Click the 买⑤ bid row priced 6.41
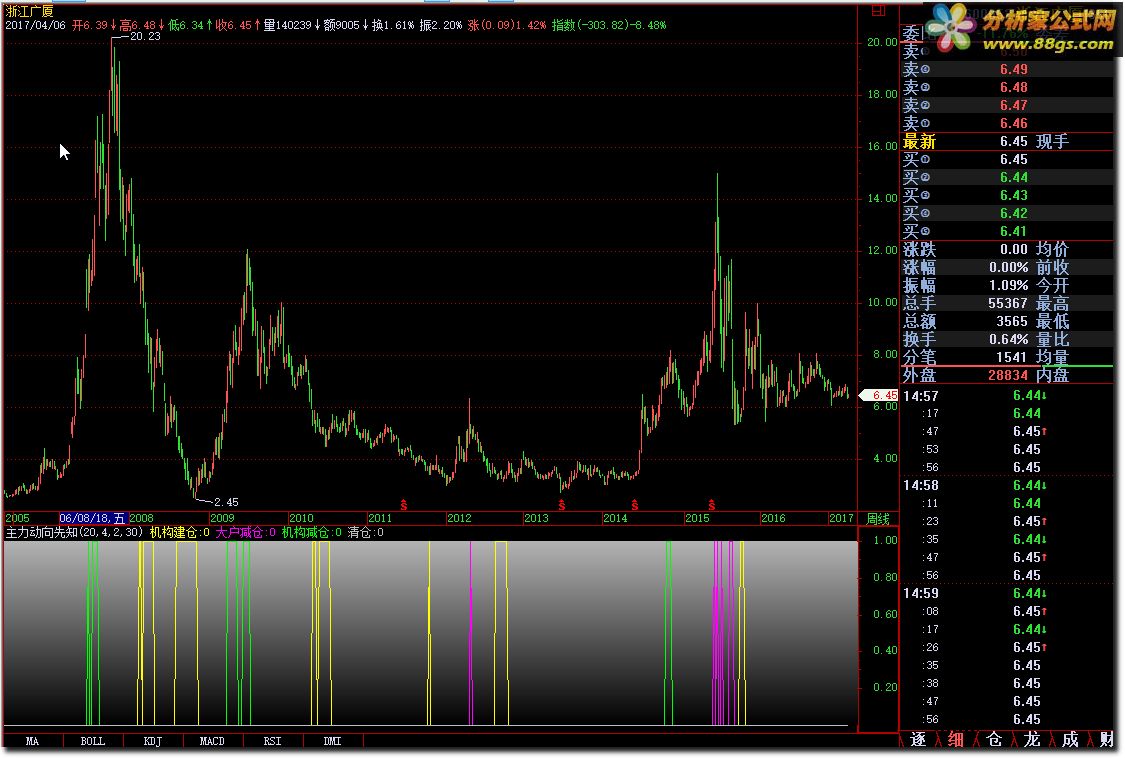 click(1008, 231)
